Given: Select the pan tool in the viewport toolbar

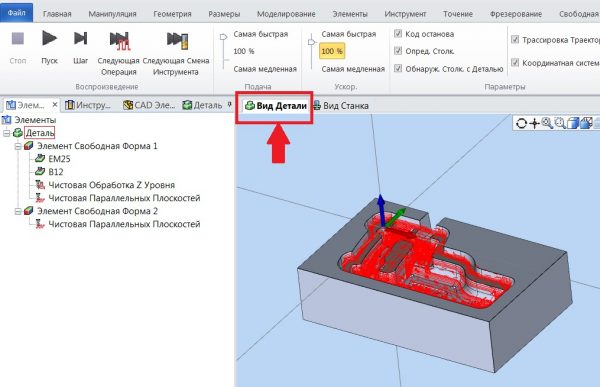Looking at the screenshot, I should tap(534, 123).
